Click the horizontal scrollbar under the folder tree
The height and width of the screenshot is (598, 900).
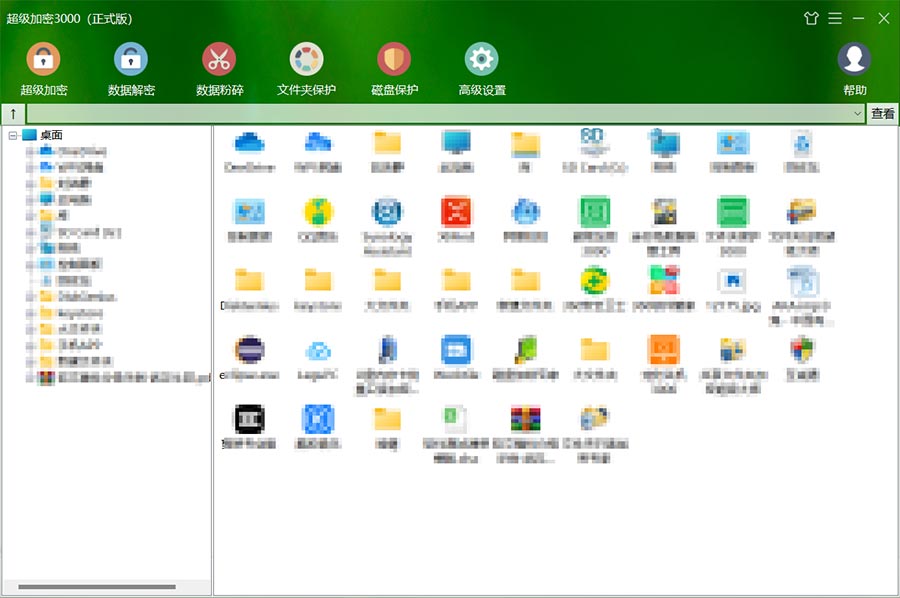click(x=97, y=586)
